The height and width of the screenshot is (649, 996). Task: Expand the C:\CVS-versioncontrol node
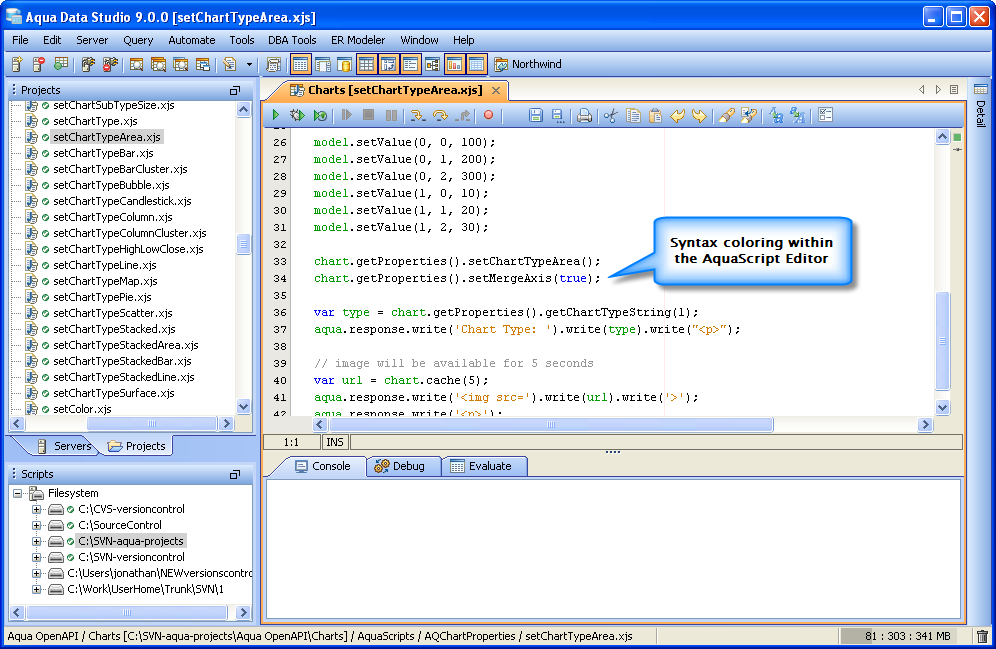[37, 509]
